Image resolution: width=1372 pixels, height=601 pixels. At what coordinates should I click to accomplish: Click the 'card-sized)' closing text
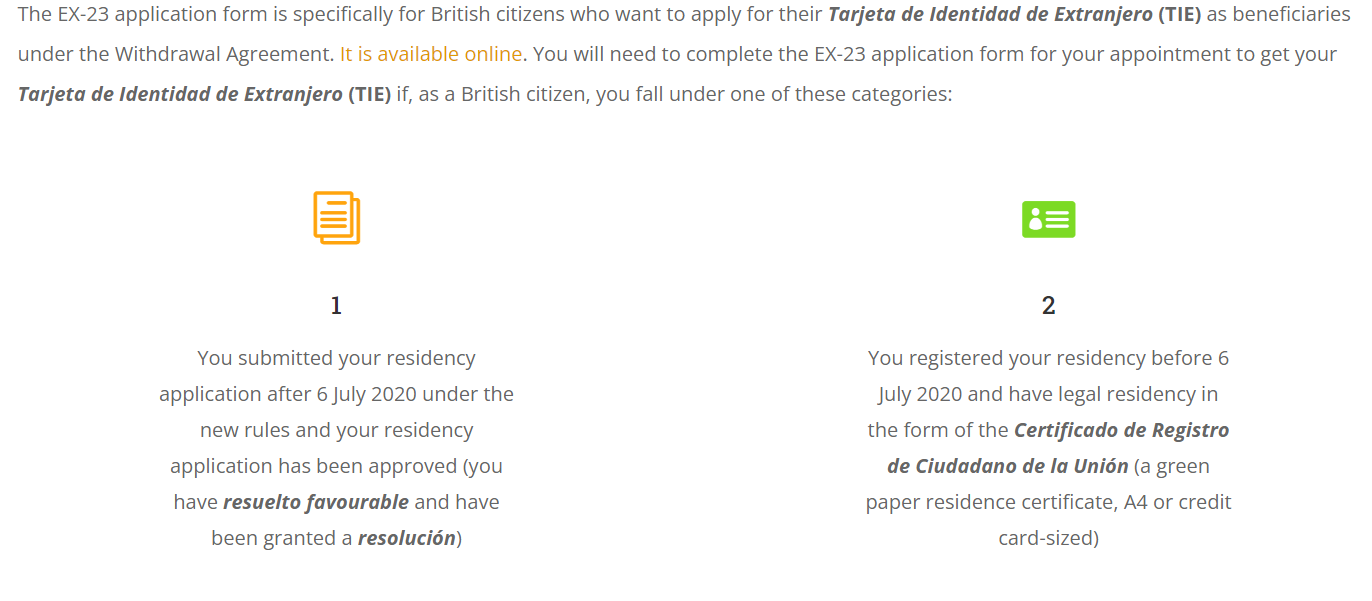[1048, 538]
